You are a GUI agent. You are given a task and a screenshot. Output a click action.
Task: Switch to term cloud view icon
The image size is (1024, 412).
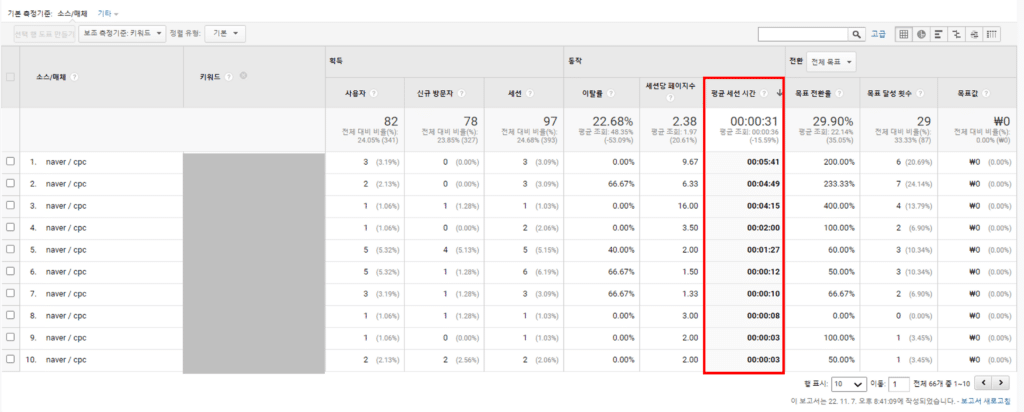[x=974, y=34]
